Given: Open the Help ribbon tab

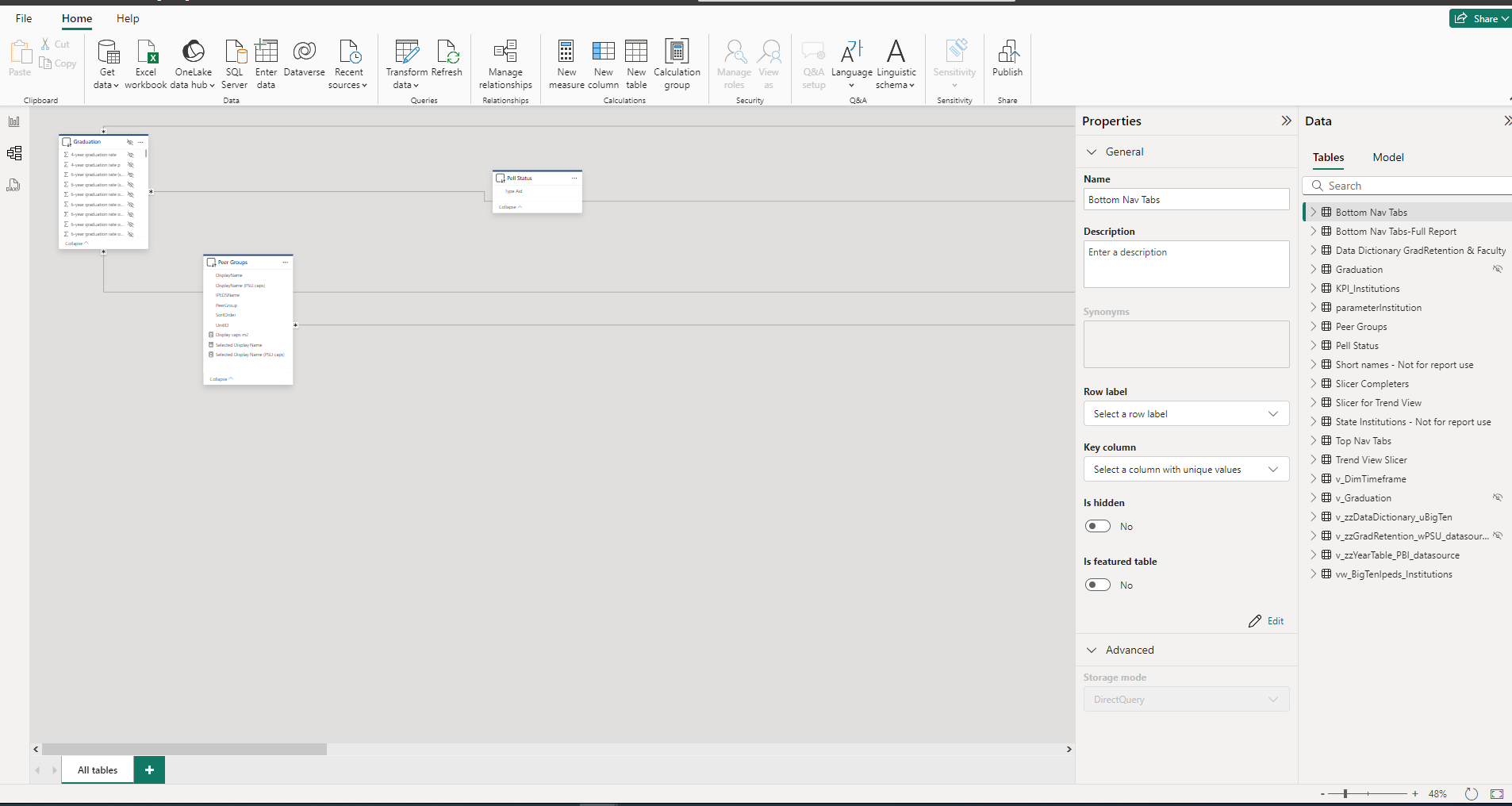Looking at the screenshot, I should [128, 18].
